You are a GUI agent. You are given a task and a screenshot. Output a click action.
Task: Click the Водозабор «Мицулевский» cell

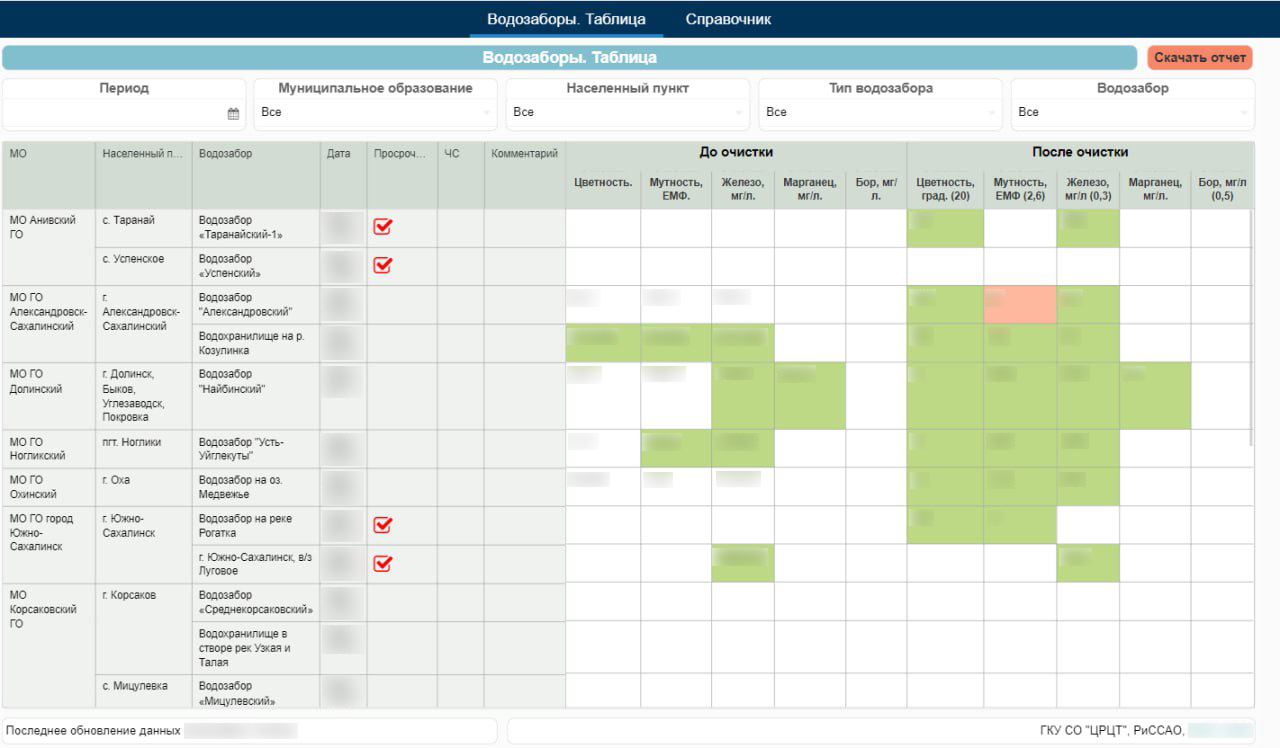(x=256, y=692)
